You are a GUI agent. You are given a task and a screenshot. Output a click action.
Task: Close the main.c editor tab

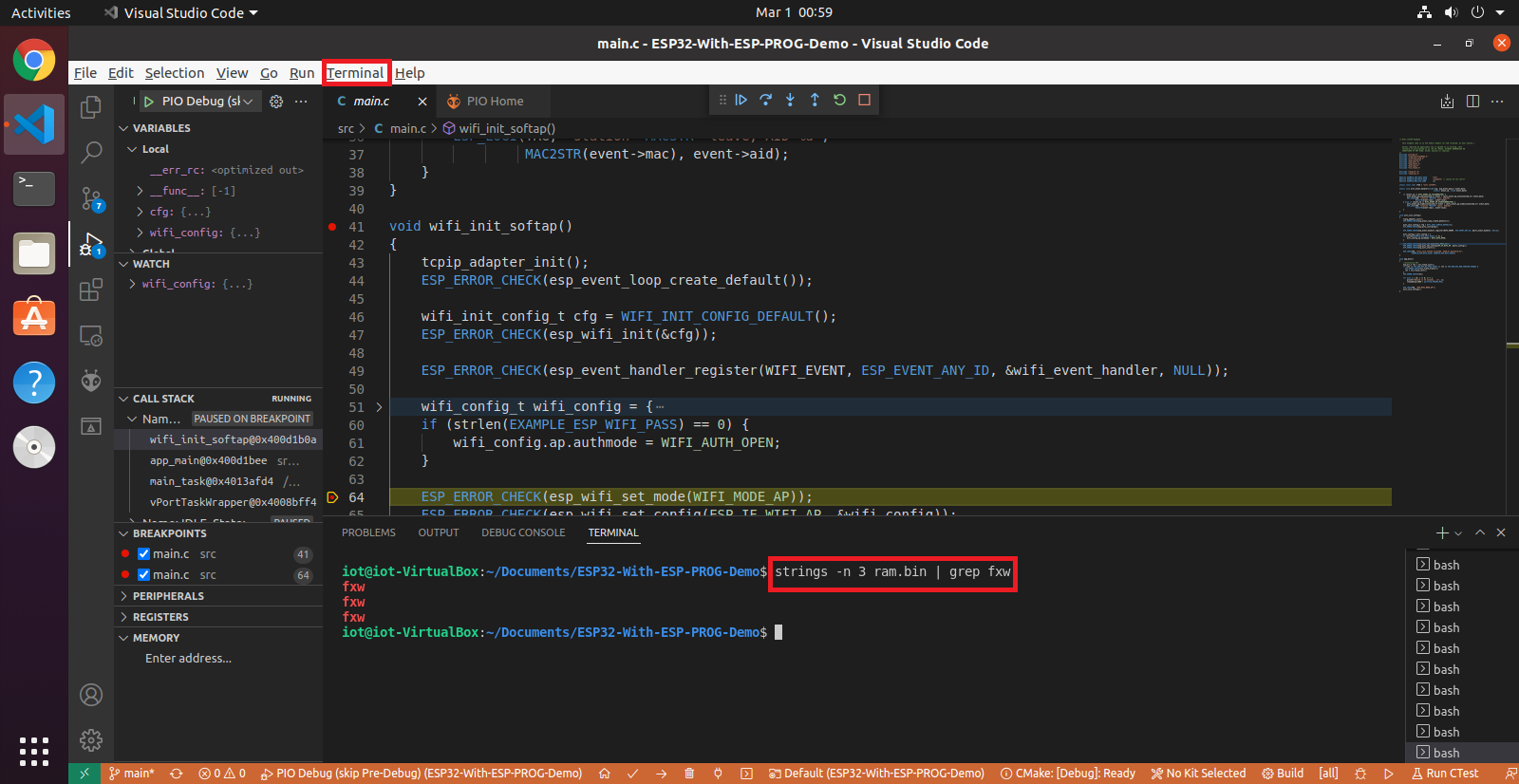pyautogui.click(x=422, y=102)
